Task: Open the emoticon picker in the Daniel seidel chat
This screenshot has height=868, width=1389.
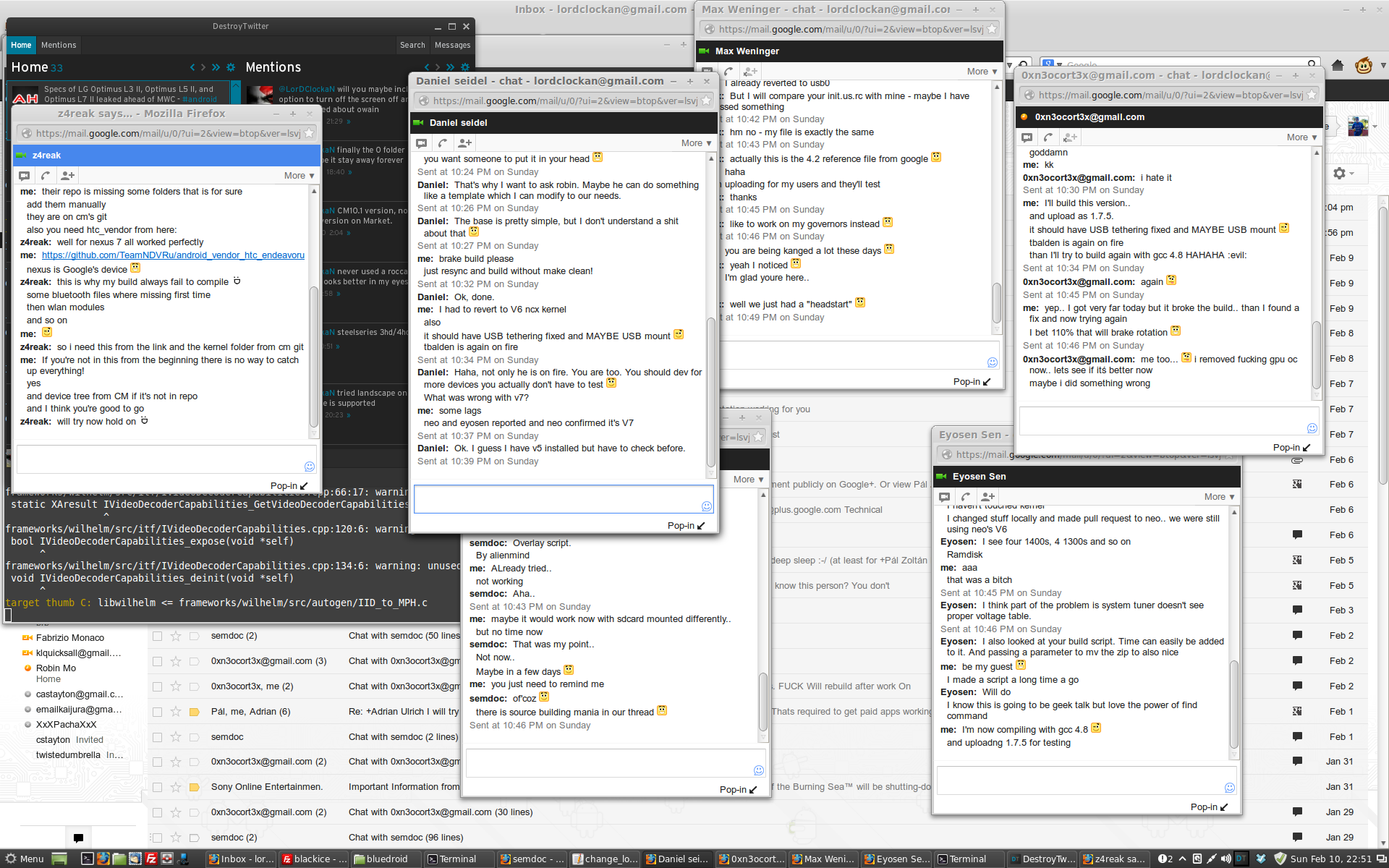Action: click(x=707, y=506)
